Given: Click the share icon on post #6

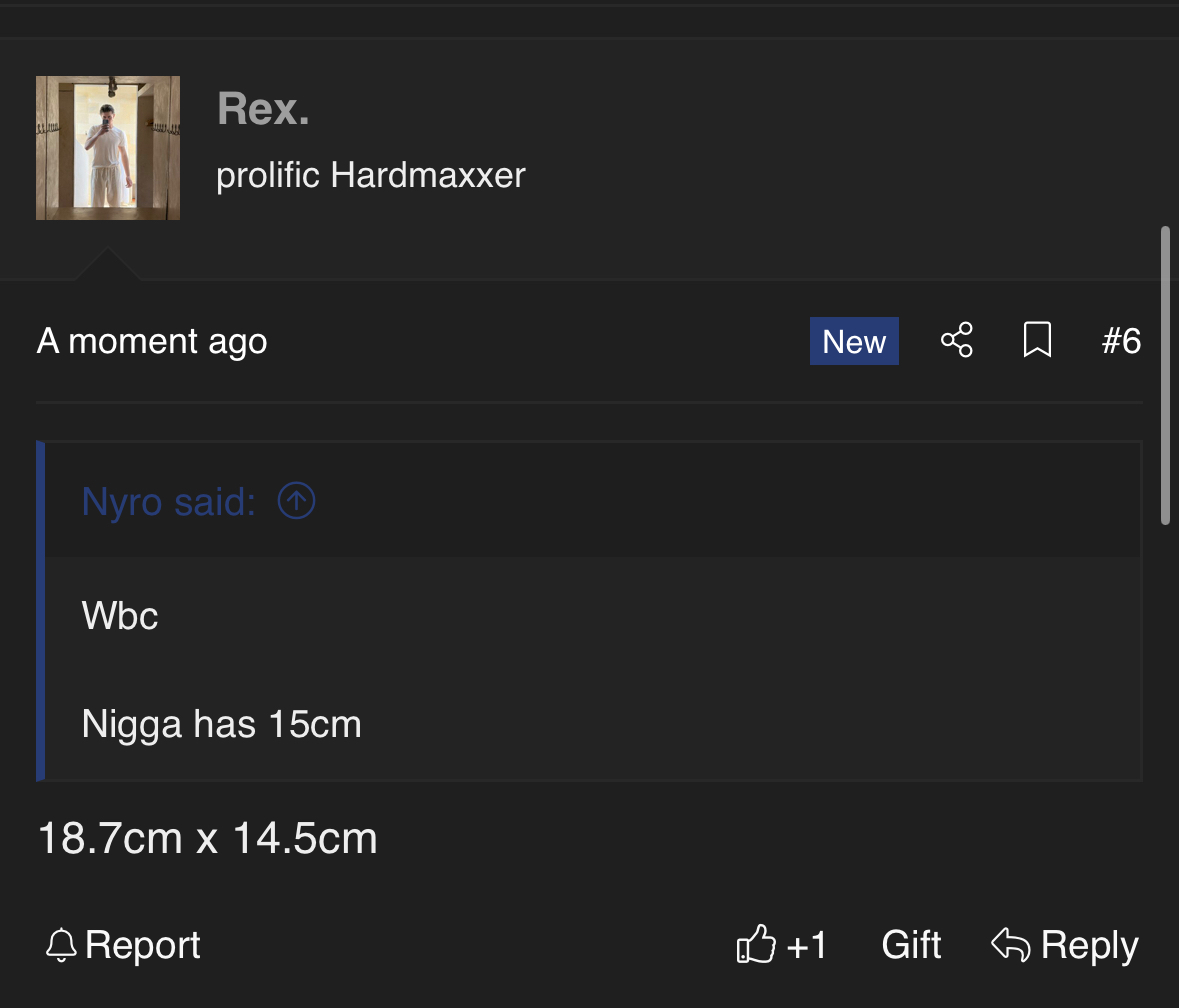Looking at the screenshot, I should pyautogui.click(x=956, y=341).
